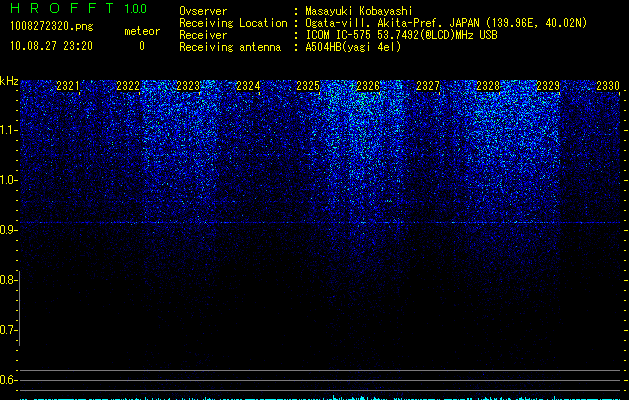Click the 2321 time marker
Screen dimensions: 629x400
tap(68, 86)
